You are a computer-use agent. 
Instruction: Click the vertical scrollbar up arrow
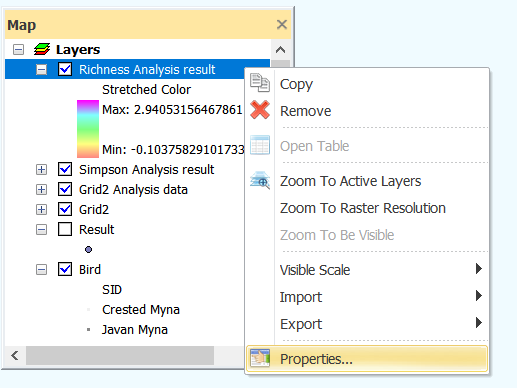click(280, 50)
